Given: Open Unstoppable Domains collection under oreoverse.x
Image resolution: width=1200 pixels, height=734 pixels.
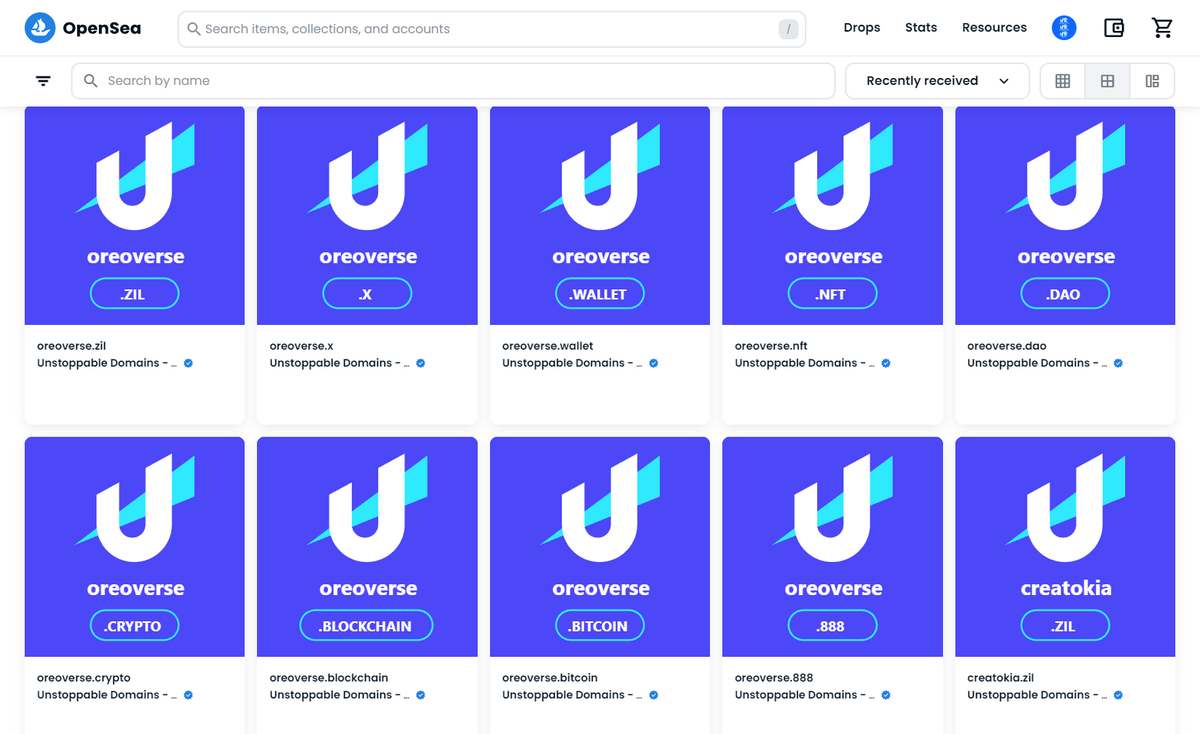Looking at the screenshot, I should pos(340,363).
